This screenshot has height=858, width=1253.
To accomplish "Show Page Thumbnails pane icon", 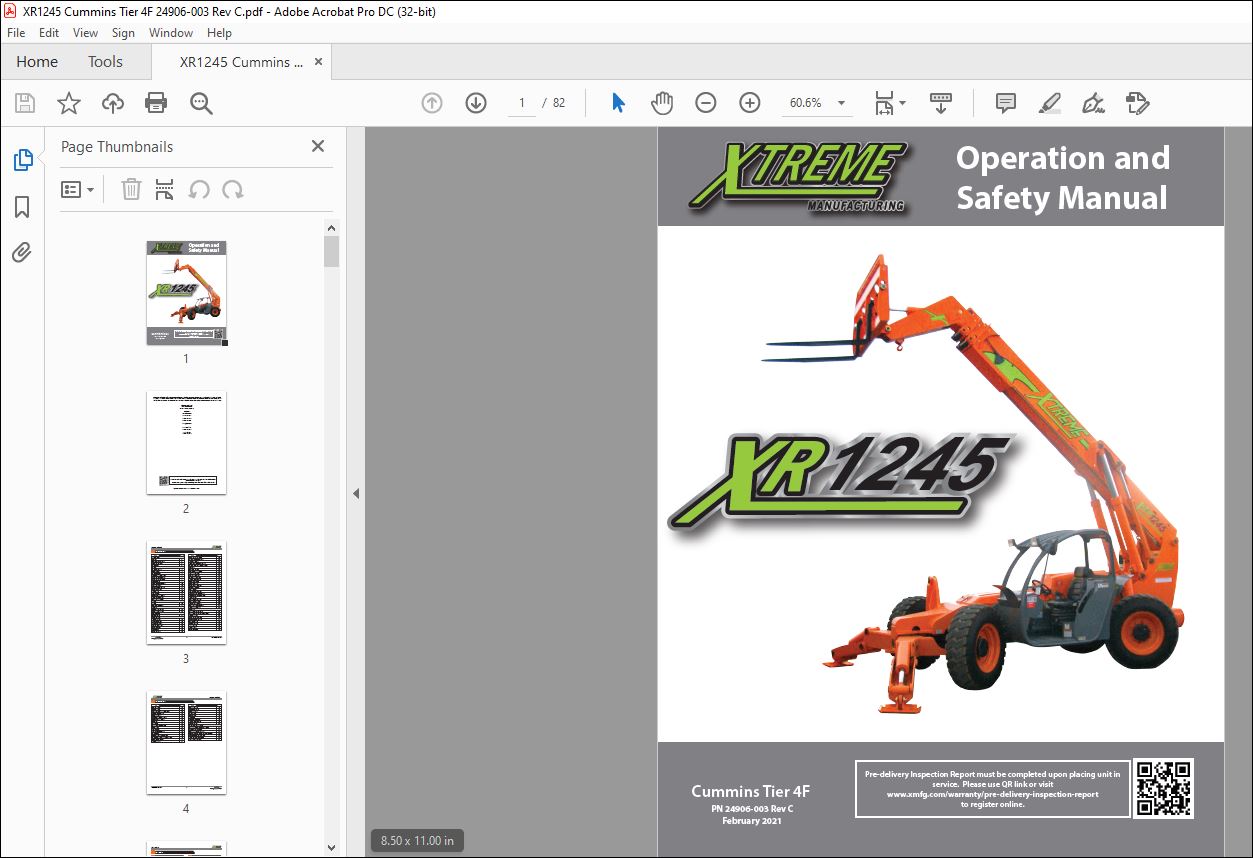I will pyautogui.click(x=22, y=159).
